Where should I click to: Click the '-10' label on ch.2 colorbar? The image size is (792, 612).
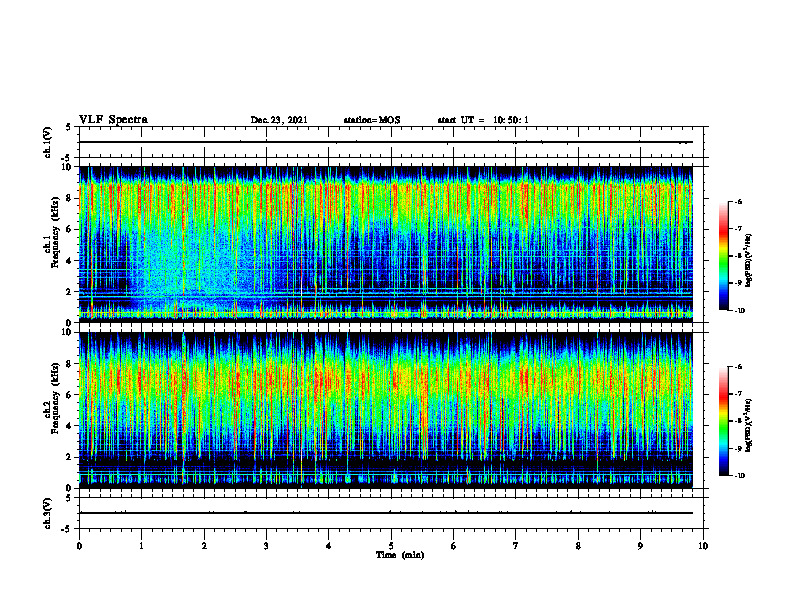click(739, 476)
